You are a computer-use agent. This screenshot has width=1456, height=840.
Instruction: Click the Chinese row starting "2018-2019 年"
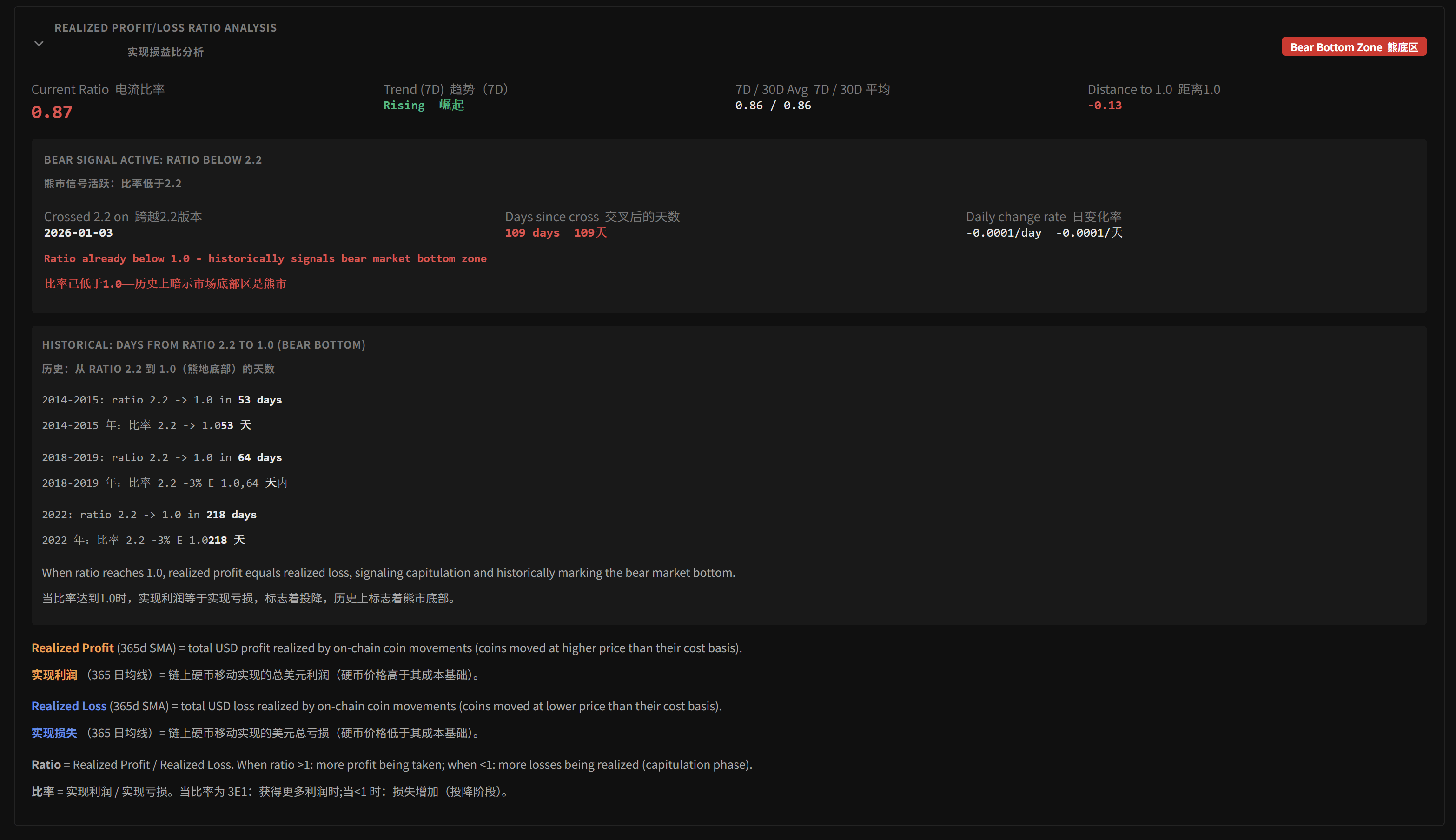tap(165, 483)
